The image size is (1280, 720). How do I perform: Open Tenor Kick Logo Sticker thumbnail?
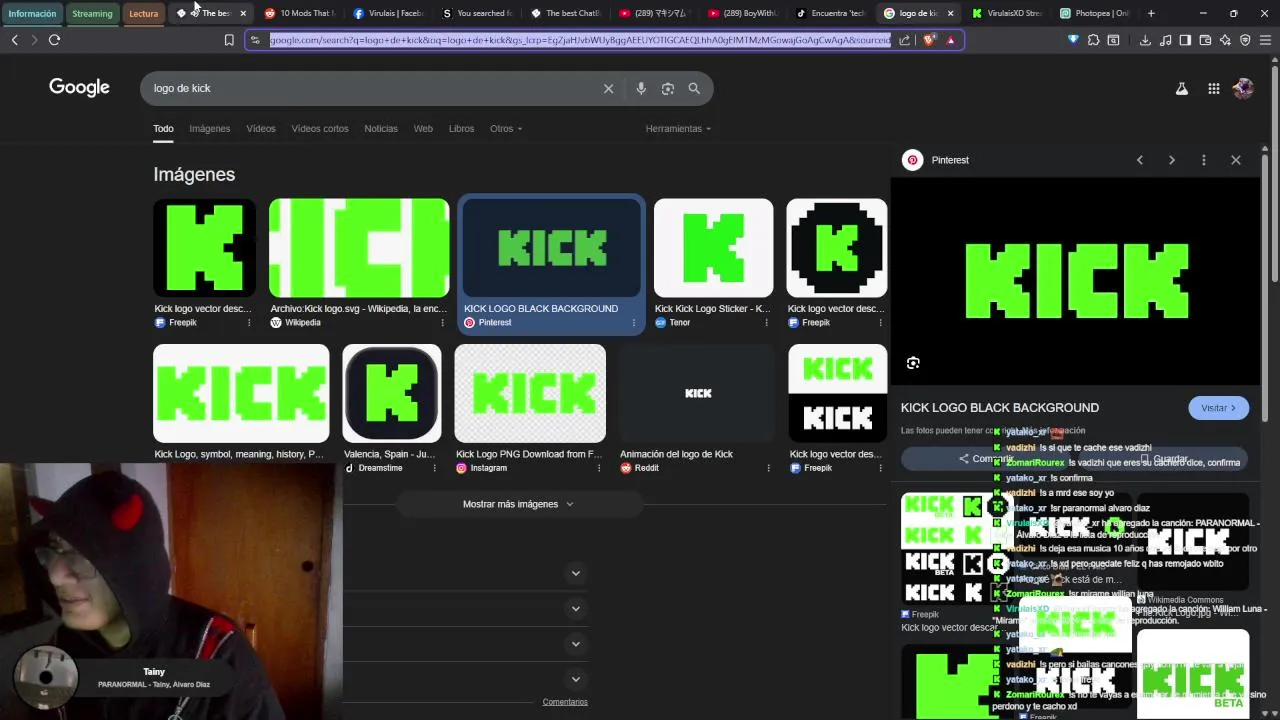[x=713, y=248]
